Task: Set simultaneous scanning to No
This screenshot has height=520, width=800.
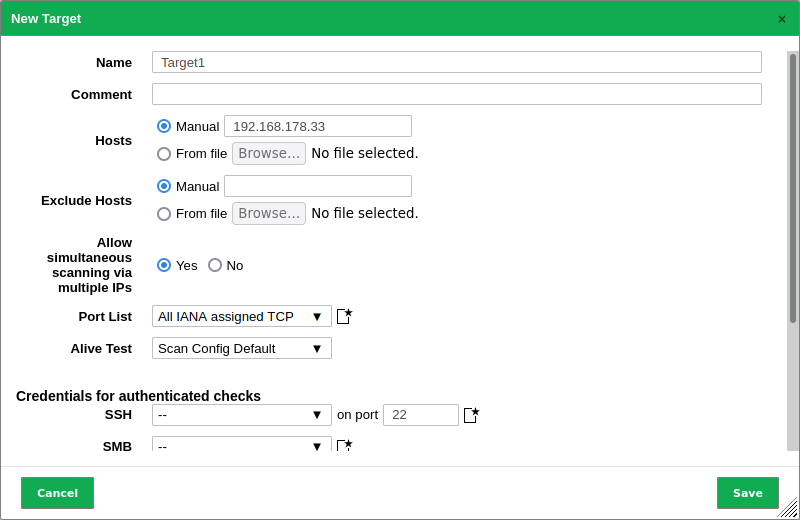Action: coord(215,265)
